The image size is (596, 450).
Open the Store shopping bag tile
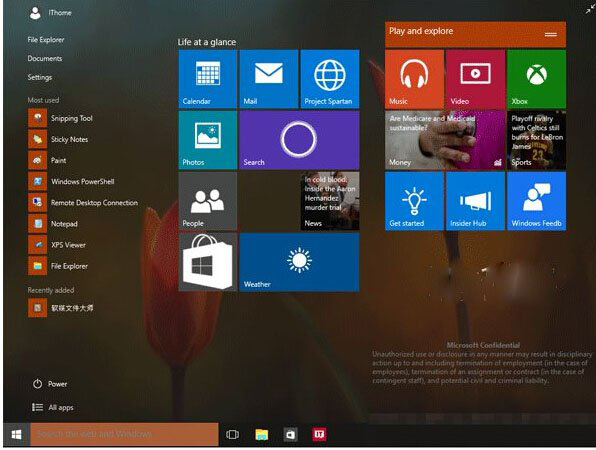[x=208, y=262]
